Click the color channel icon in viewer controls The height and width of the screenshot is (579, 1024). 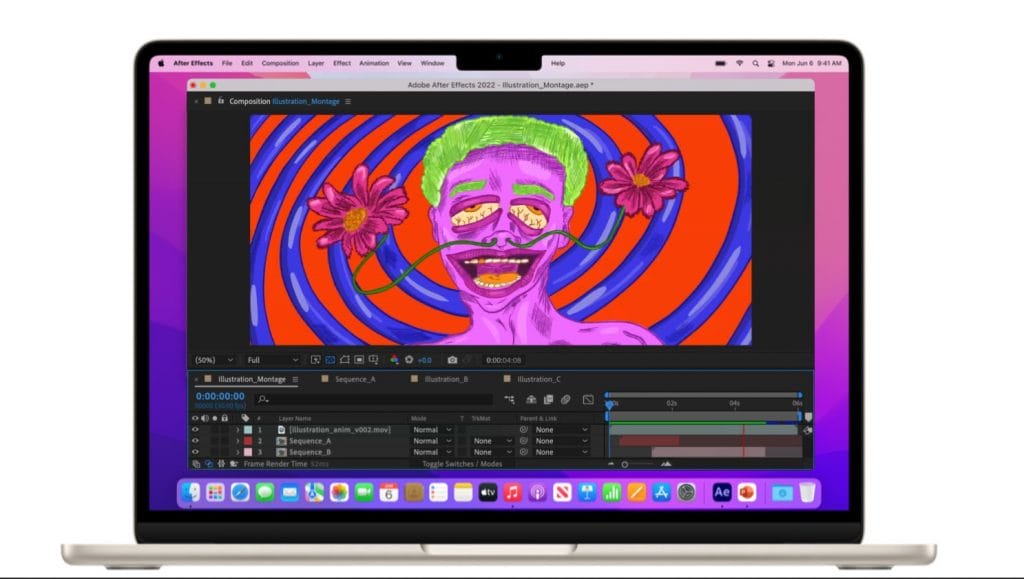click(394, 360)
